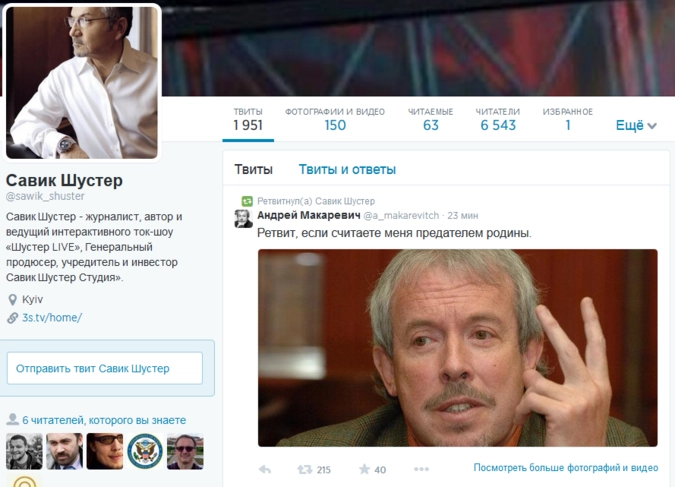The width and height of the screenshot is (675, 487).
Task: Open the Фотографии и видео tab
Action: tap(335, 119)
